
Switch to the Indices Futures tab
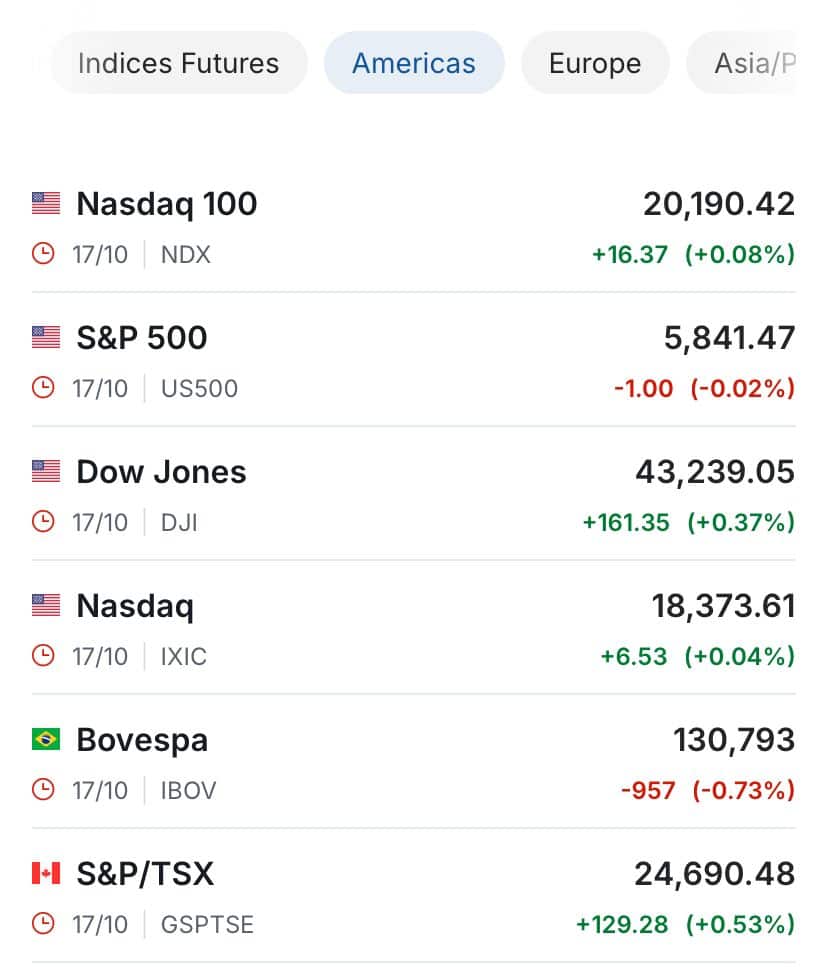[x=179, y=63]
